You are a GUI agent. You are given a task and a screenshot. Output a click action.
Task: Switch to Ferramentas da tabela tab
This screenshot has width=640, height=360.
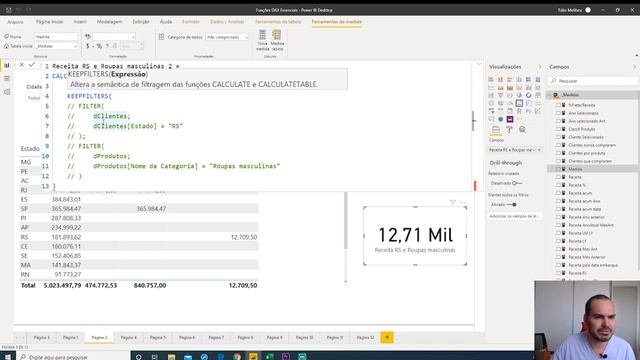coord(278,22)
